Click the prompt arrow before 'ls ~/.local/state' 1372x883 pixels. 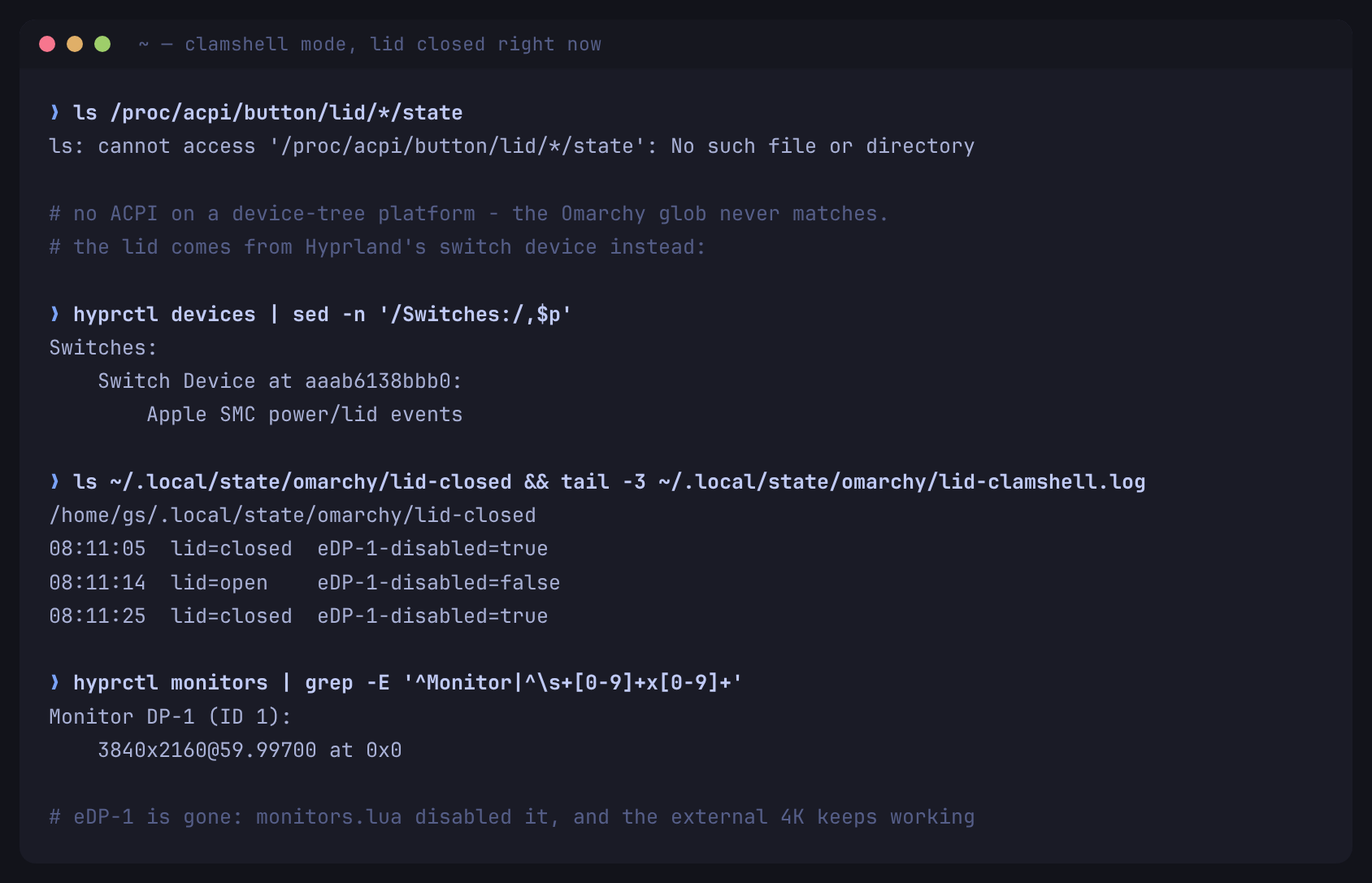pos(54,481)
